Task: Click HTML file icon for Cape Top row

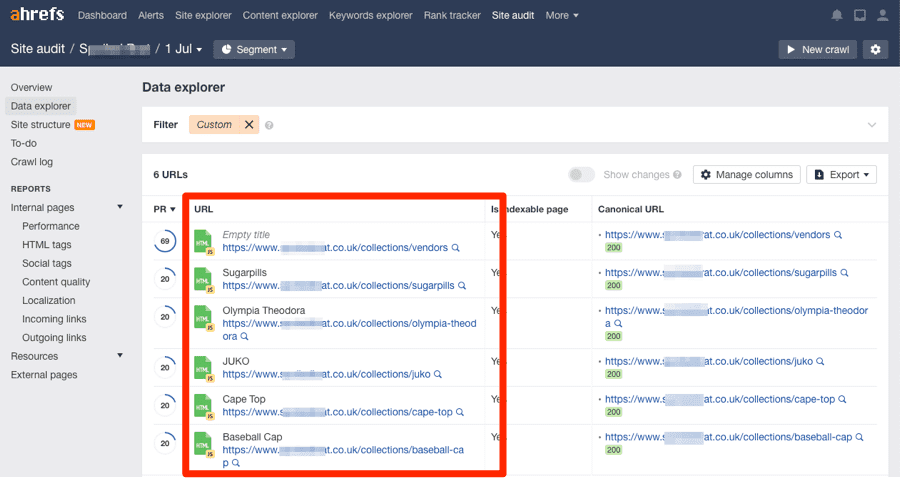Action: tap(204, 406)
